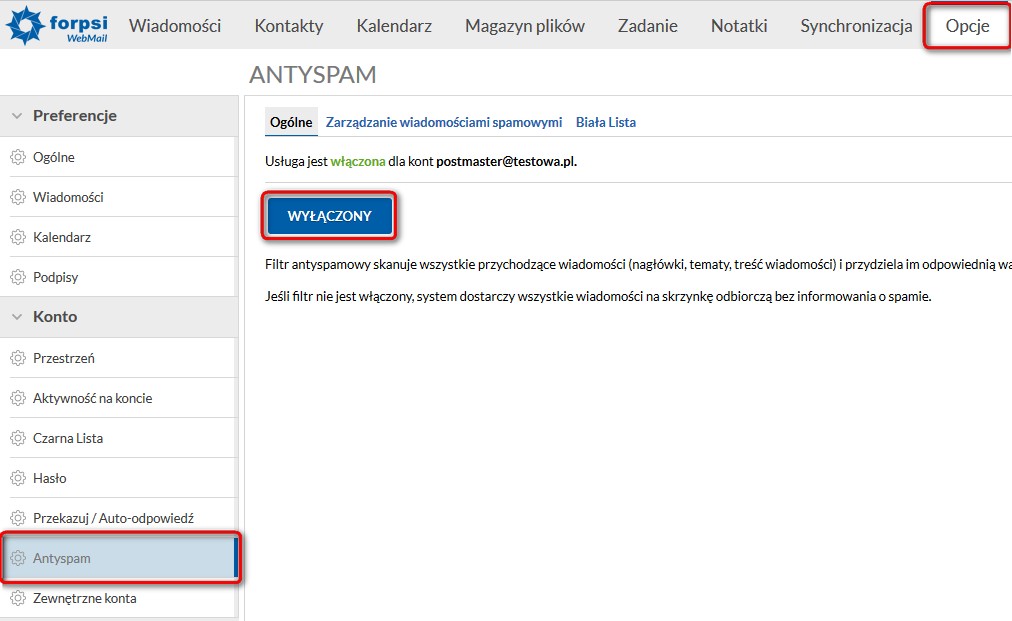Open the Wiadomości top menu

(x=175, y=26)
